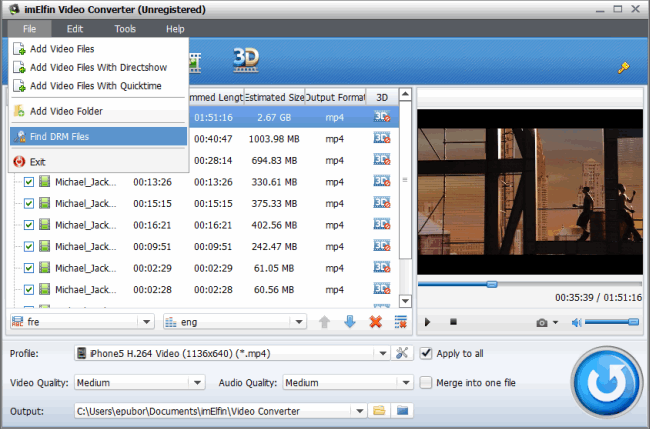
Task: Enable Merge into one file
Action: click(426, 383)
